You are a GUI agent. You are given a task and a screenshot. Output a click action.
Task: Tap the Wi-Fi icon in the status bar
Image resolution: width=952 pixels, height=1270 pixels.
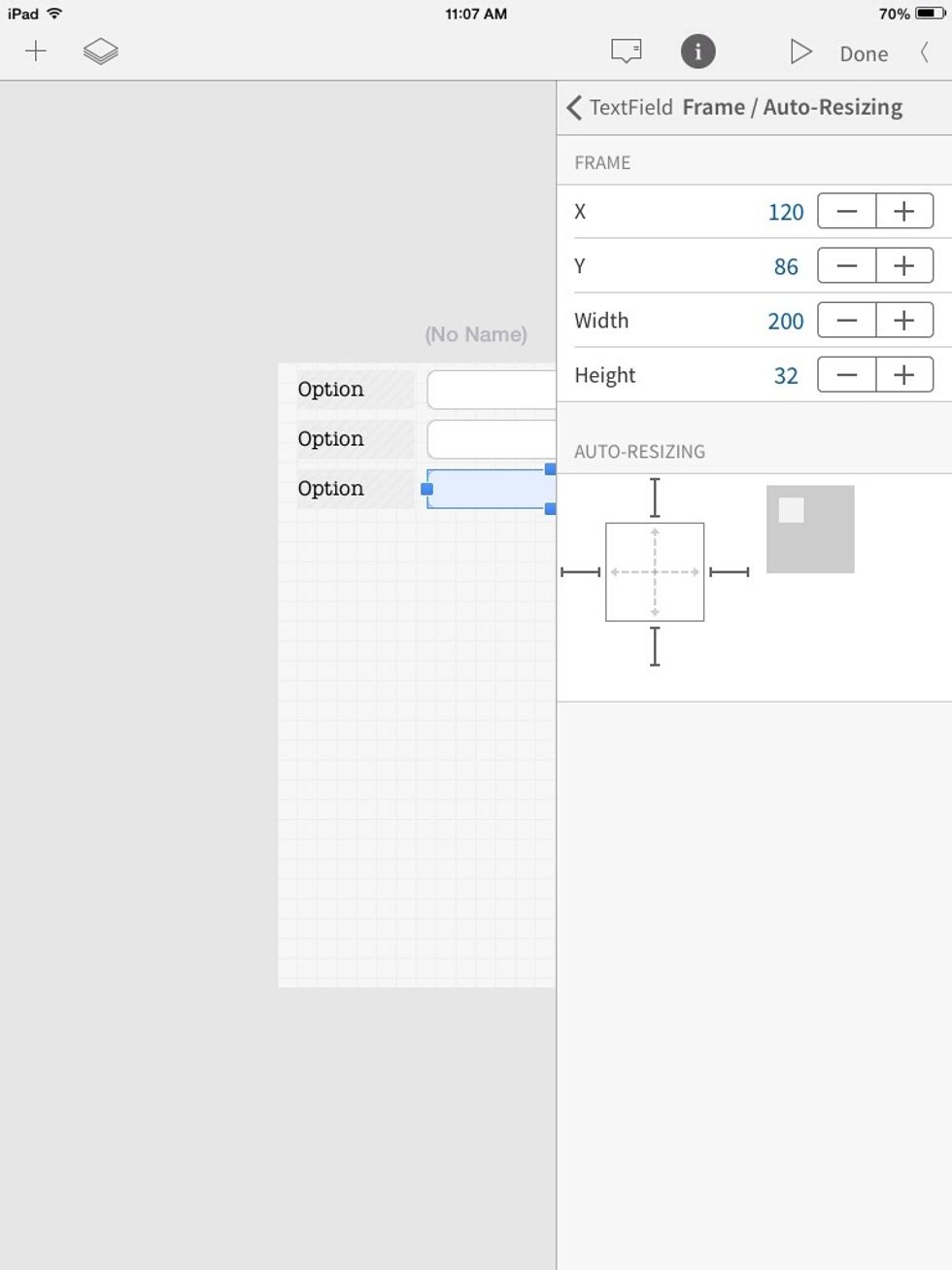53,14
